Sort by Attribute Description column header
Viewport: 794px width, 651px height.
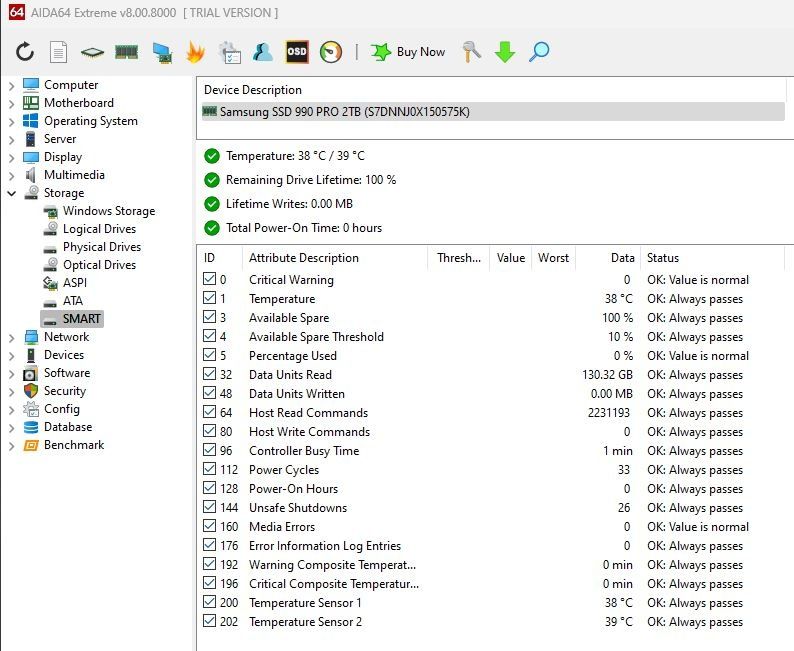point(335,258)
